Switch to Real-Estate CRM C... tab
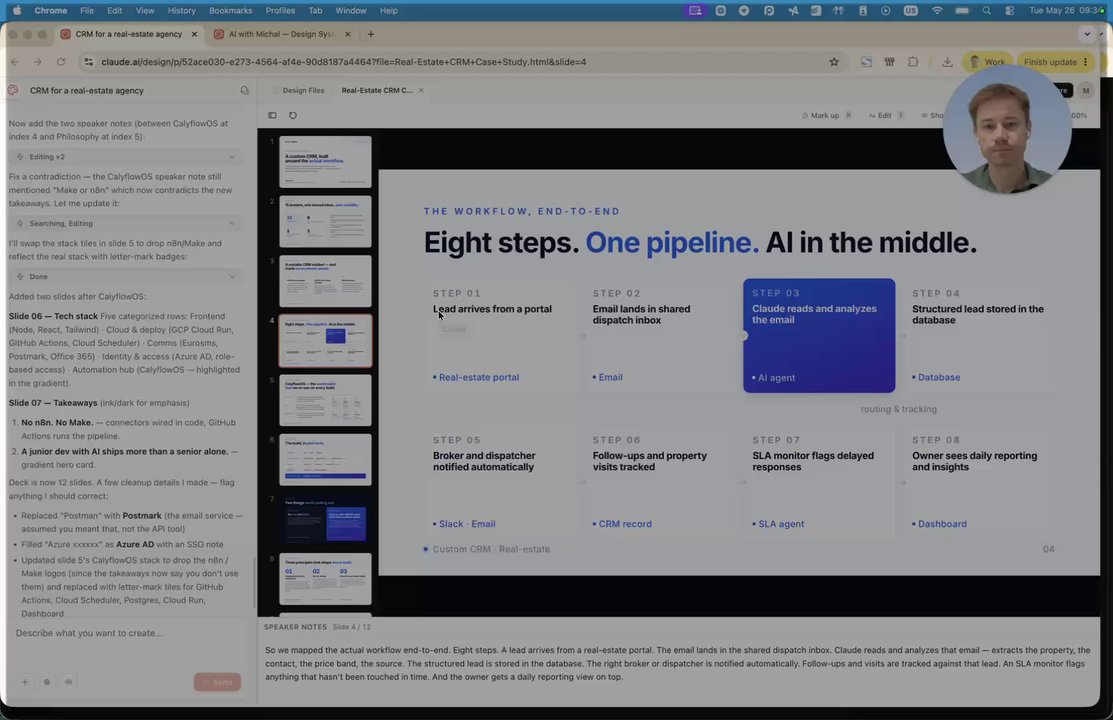Viewport: 1113px width, 720px height. pos(377,90)
